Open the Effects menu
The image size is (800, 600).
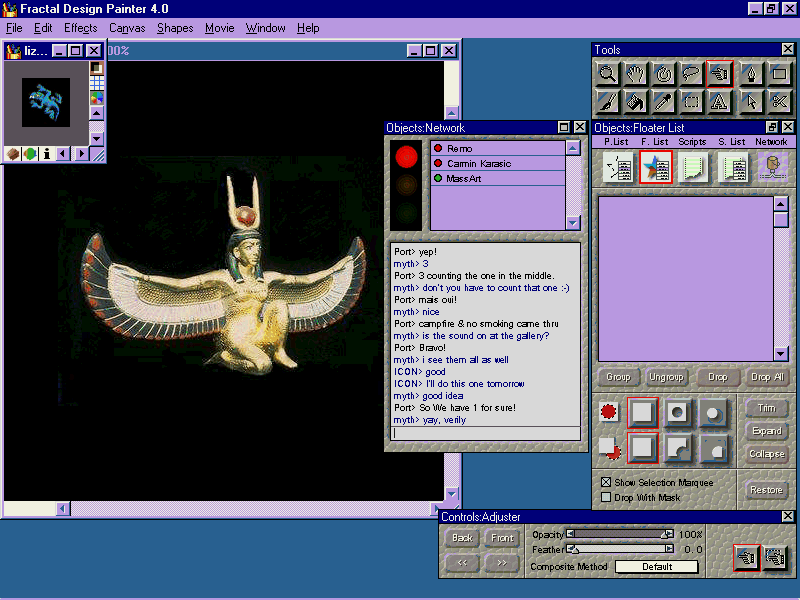[x=81, y=28]
